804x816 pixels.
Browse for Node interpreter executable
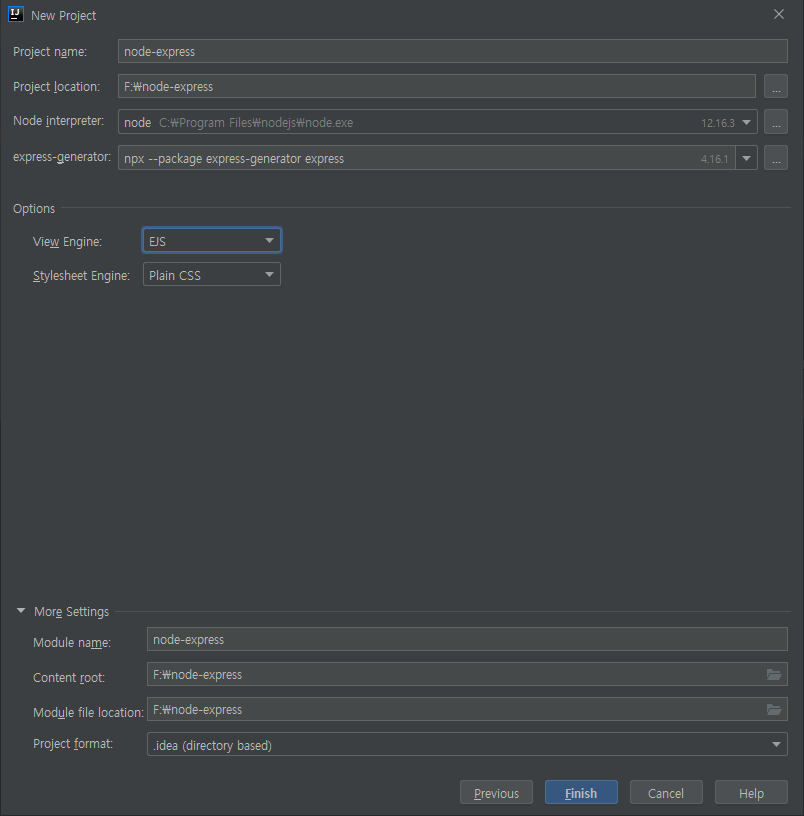775,122
